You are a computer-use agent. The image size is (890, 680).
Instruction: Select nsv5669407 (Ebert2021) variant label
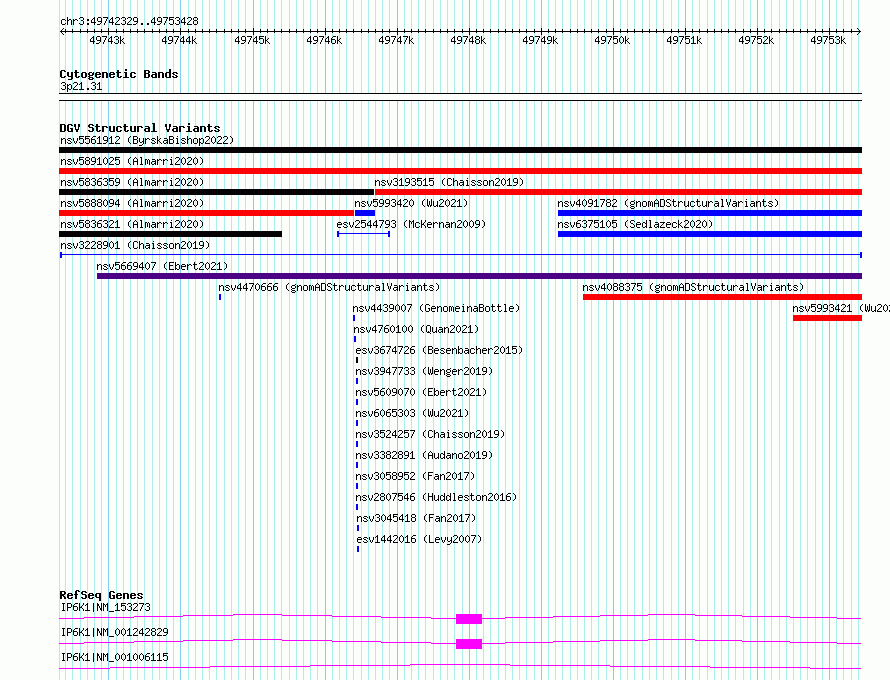(x=162, y=266)
